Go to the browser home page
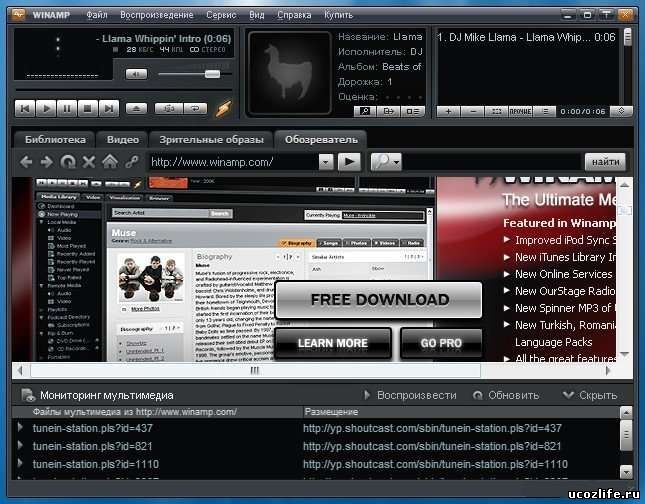This screenshot has height=504, width=645. point(110,161)
